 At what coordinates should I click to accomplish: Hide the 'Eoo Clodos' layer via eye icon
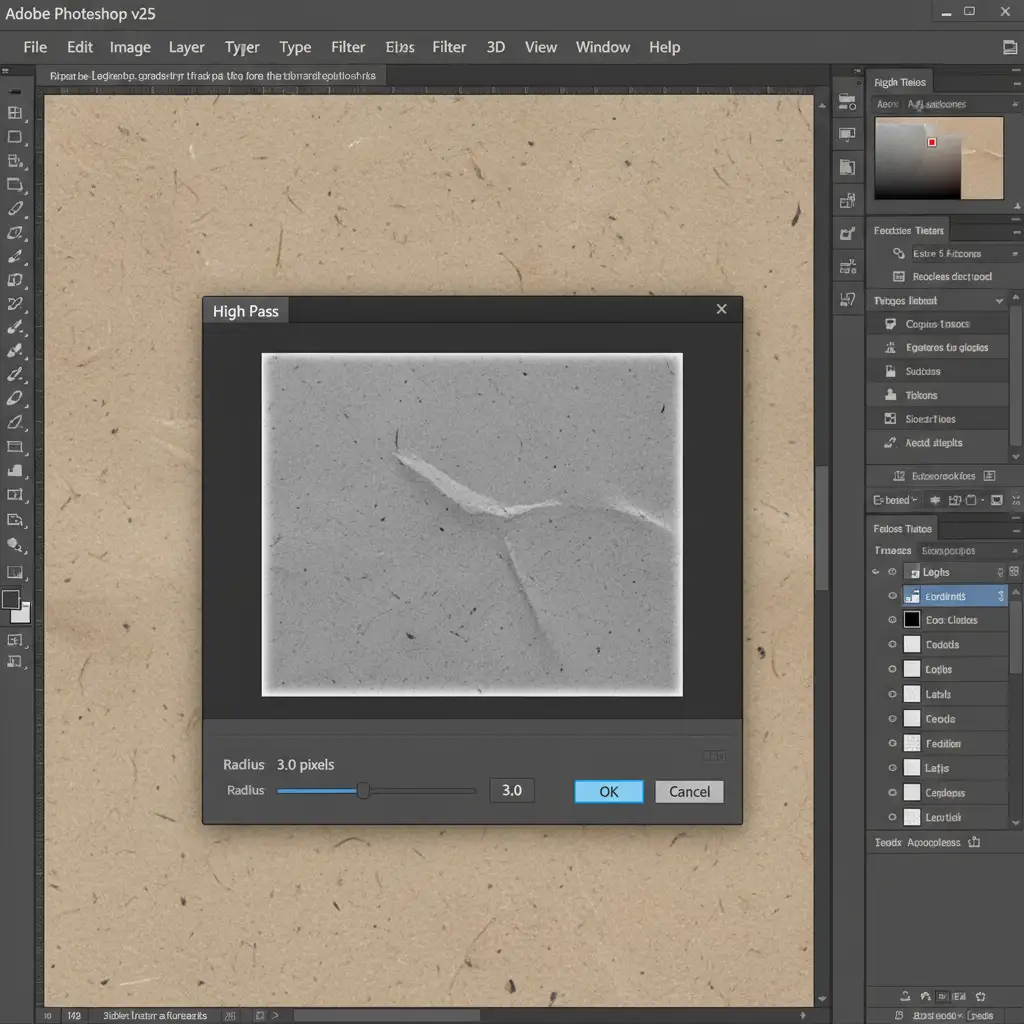(893, 620)
